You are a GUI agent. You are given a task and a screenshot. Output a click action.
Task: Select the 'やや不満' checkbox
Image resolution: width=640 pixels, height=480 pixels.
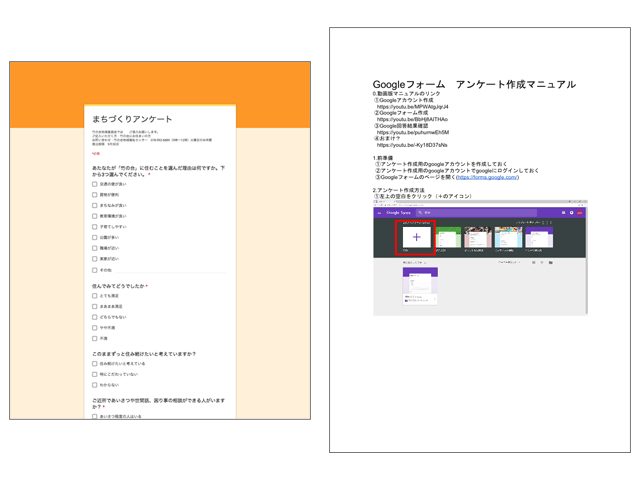pos(95,328)
